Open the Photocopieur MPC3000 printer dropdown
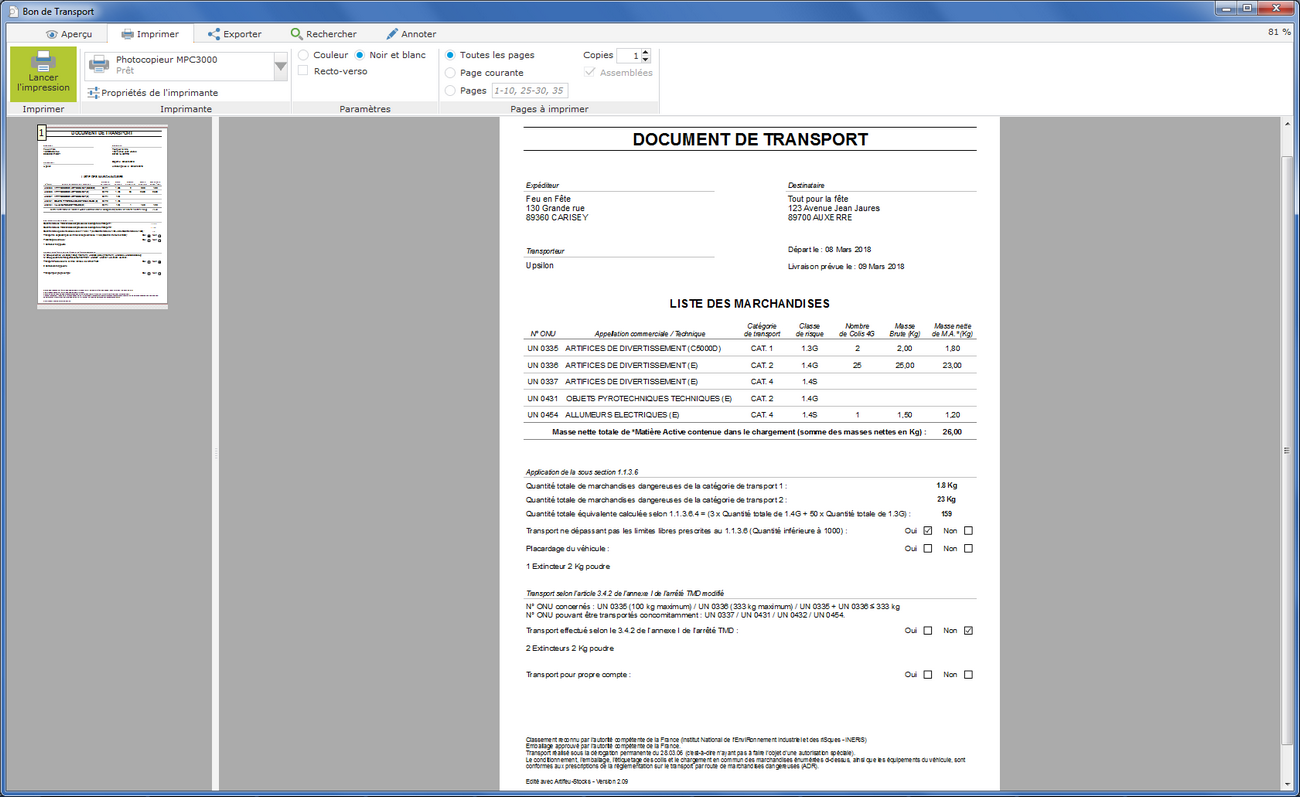Image resolution: width=1300 pixels, height=797 pixels. click(186, 66)
